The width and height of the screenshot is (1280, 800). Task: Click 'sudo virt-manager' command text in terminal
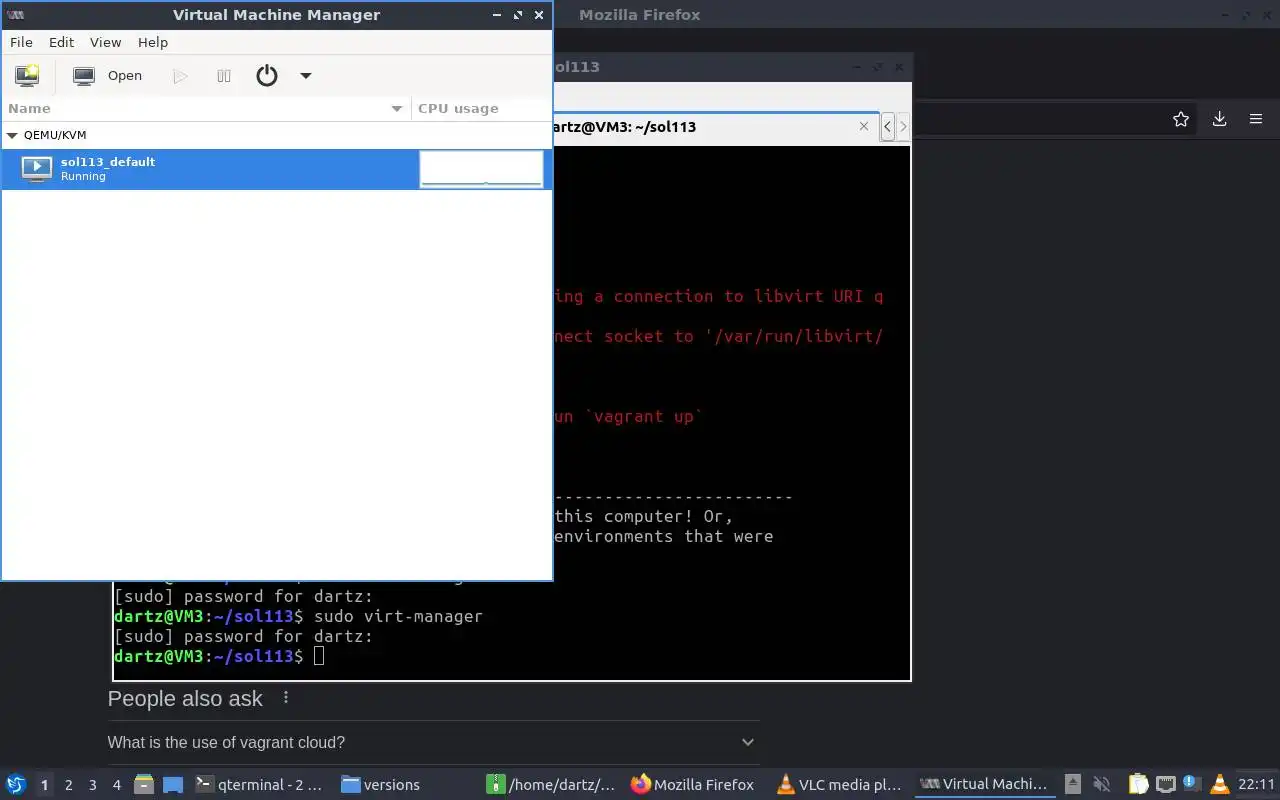[398, 616]
